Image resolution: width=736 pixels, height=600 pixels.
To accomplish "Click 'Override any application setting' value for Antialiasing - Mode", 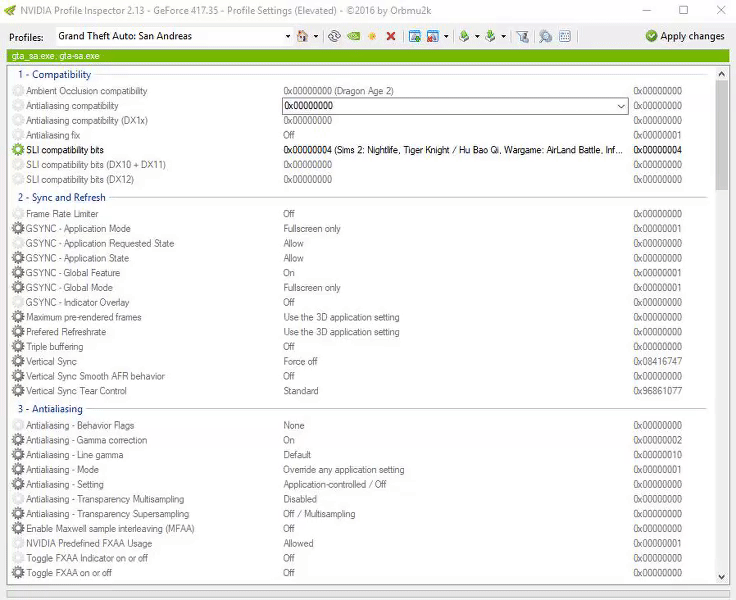I will [x=344, y=469].
